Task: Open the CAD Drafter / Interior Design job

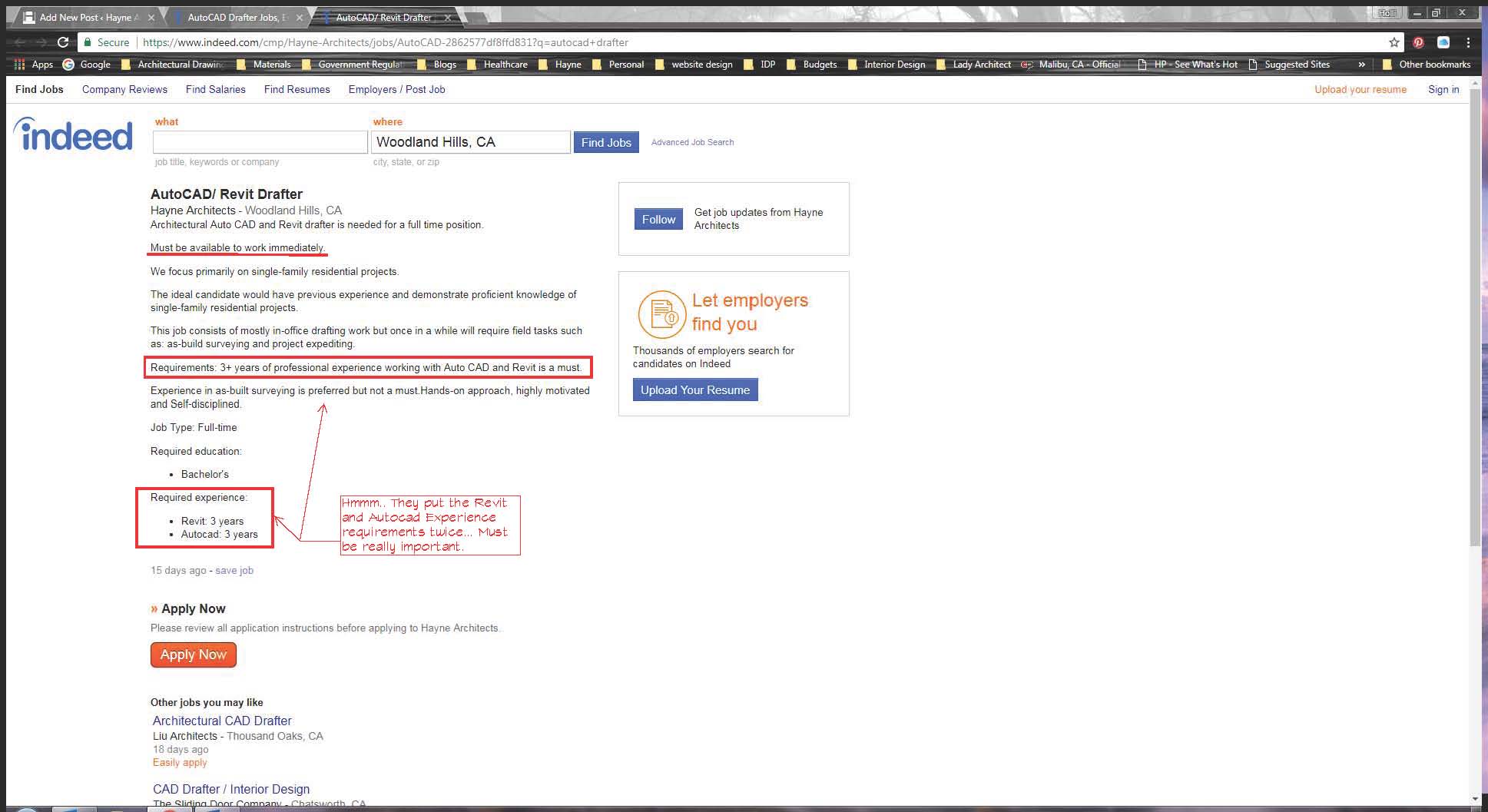Action: point(231,789)
